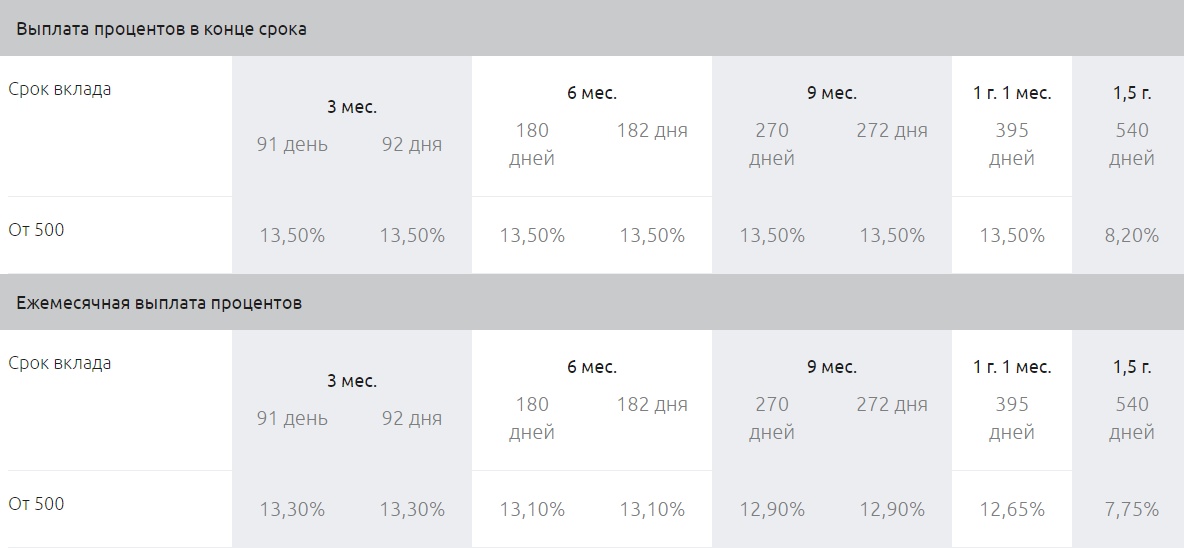Select "395 дней" in the end-of-term table

click(1012, 144)
